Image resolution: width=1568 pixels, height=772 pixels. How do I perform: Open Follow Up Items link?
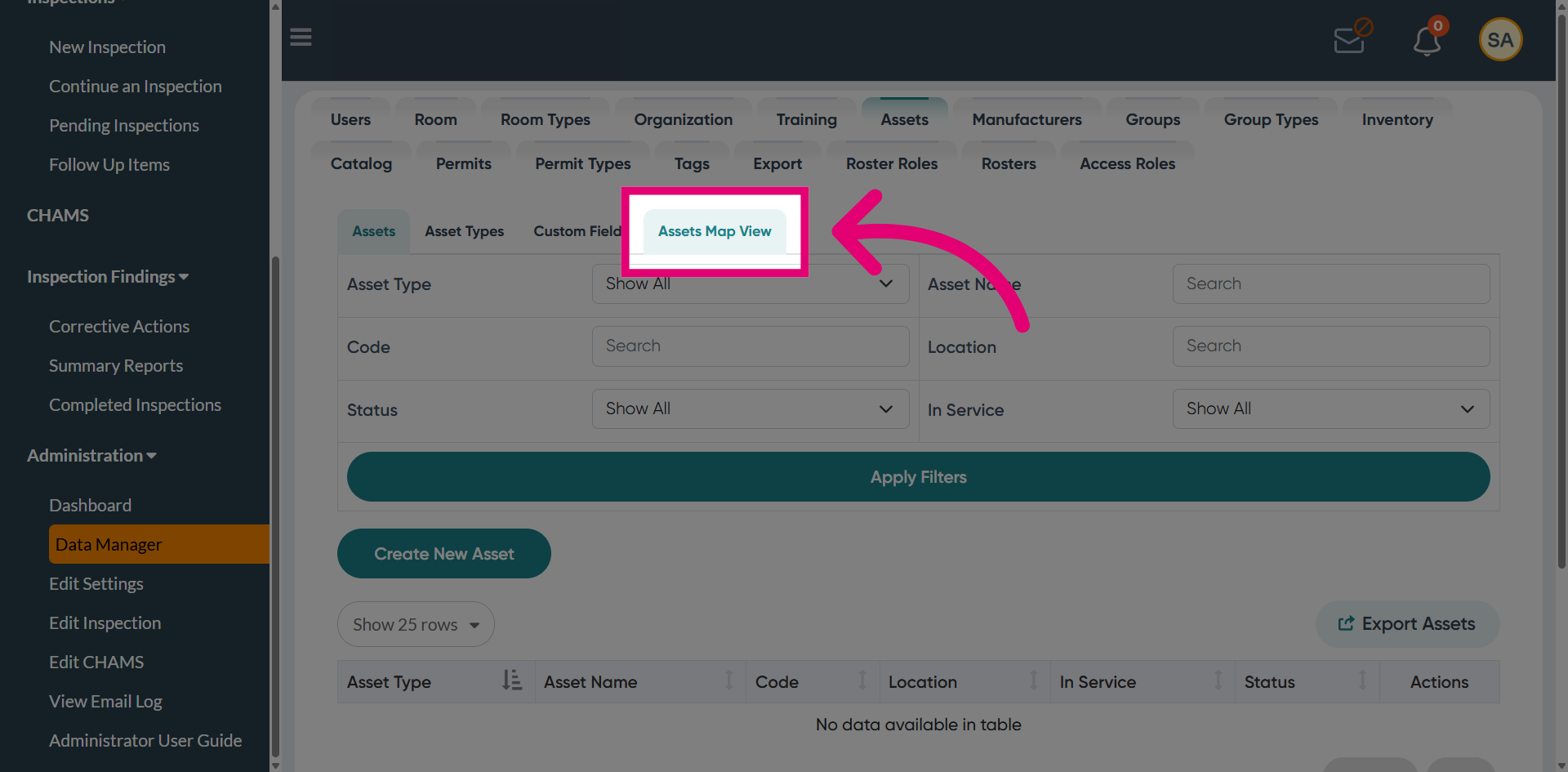[x=109, y=165]
